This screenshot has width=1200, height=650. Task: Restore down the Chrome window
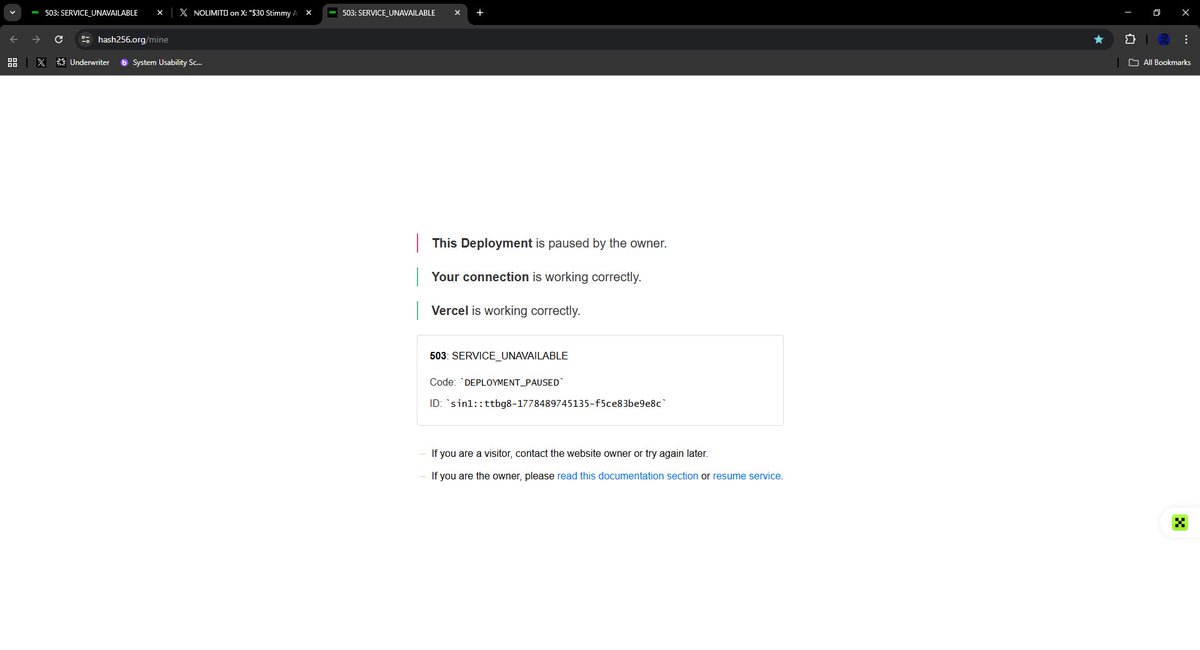[1157, 13]
